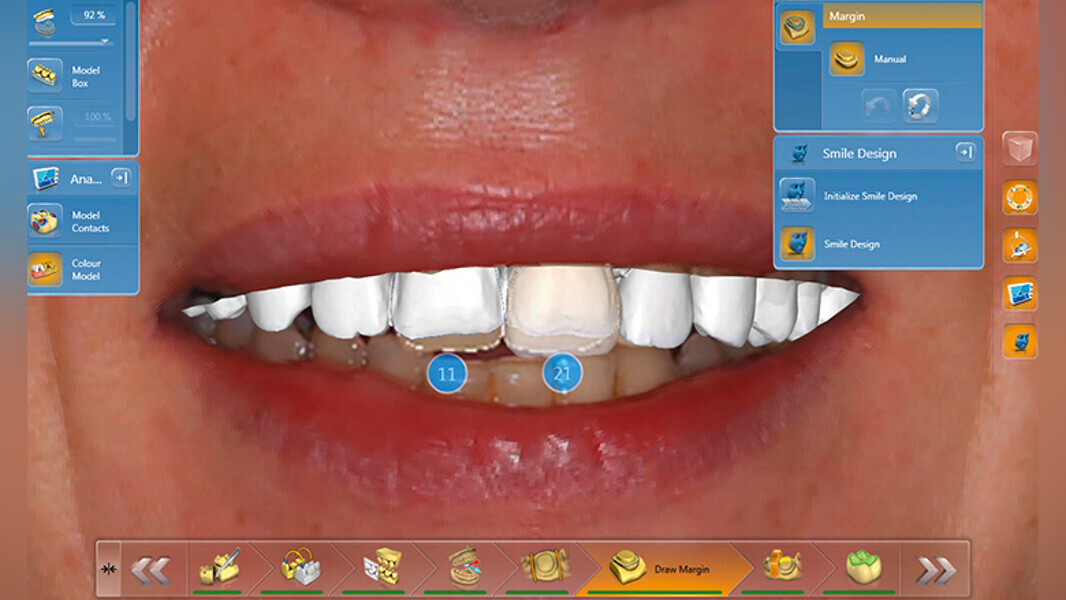Select tooth 21 marker
This screenshot has width=1066, height=600.
[x=562, y=373]
